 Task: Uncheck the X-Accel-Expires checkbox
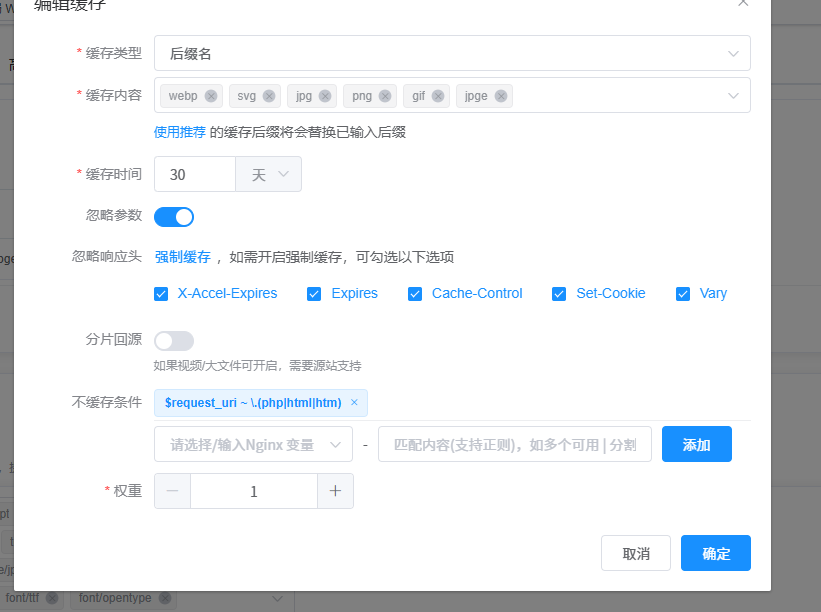click(161, 294)
